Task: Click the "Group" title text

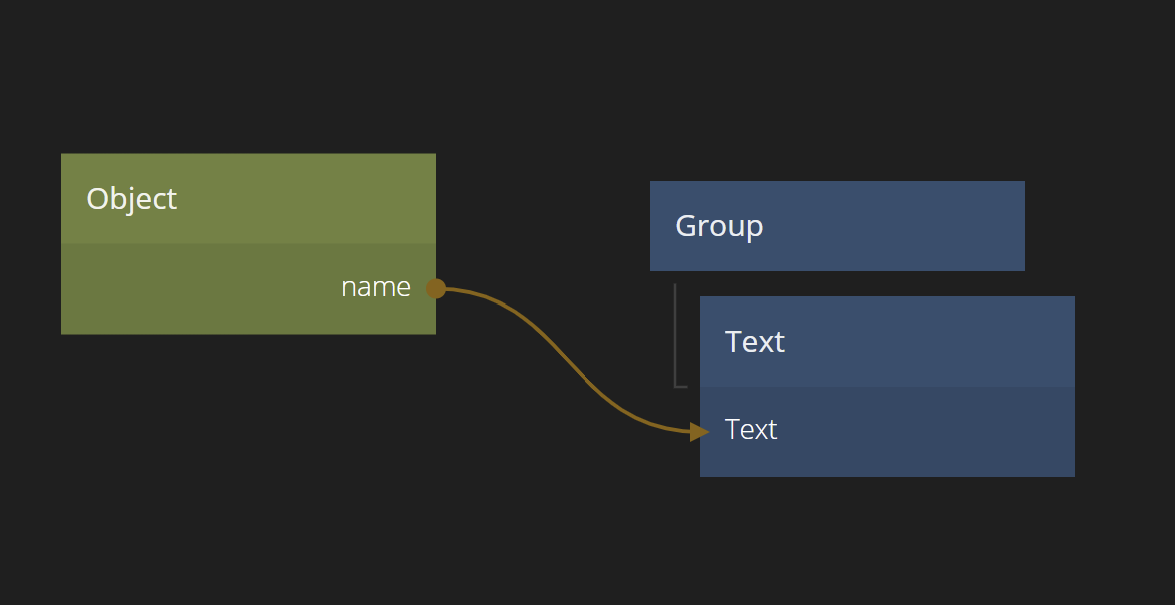Action: point(719,226)
